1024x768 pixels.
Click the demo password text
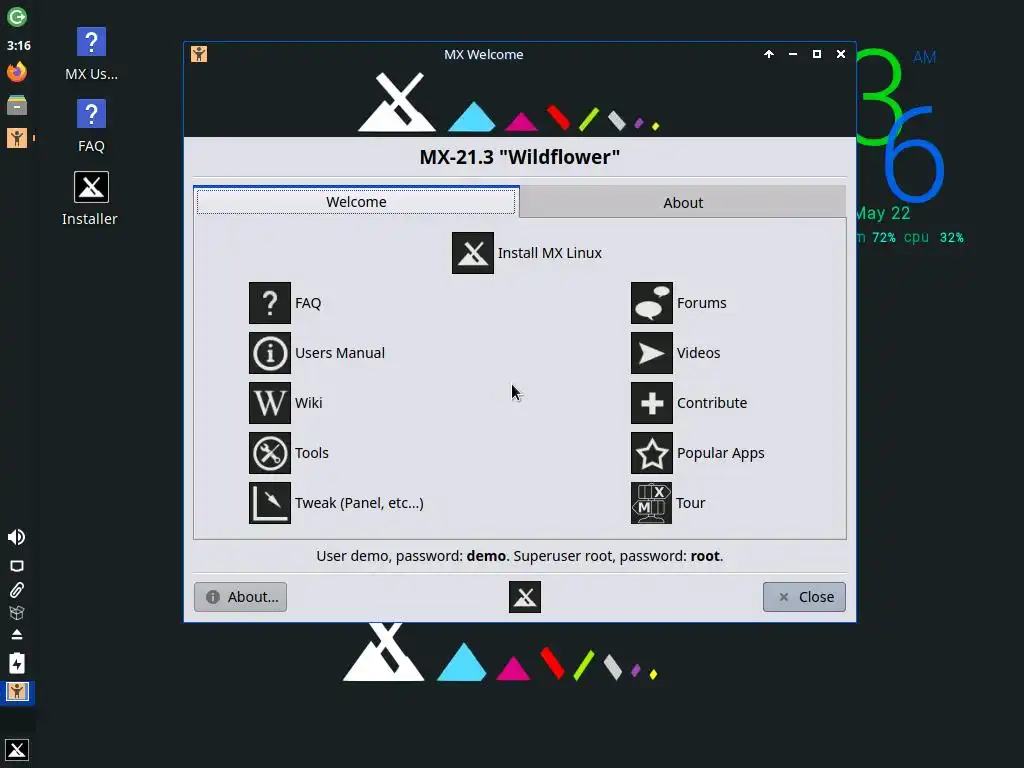pos(486,556)
